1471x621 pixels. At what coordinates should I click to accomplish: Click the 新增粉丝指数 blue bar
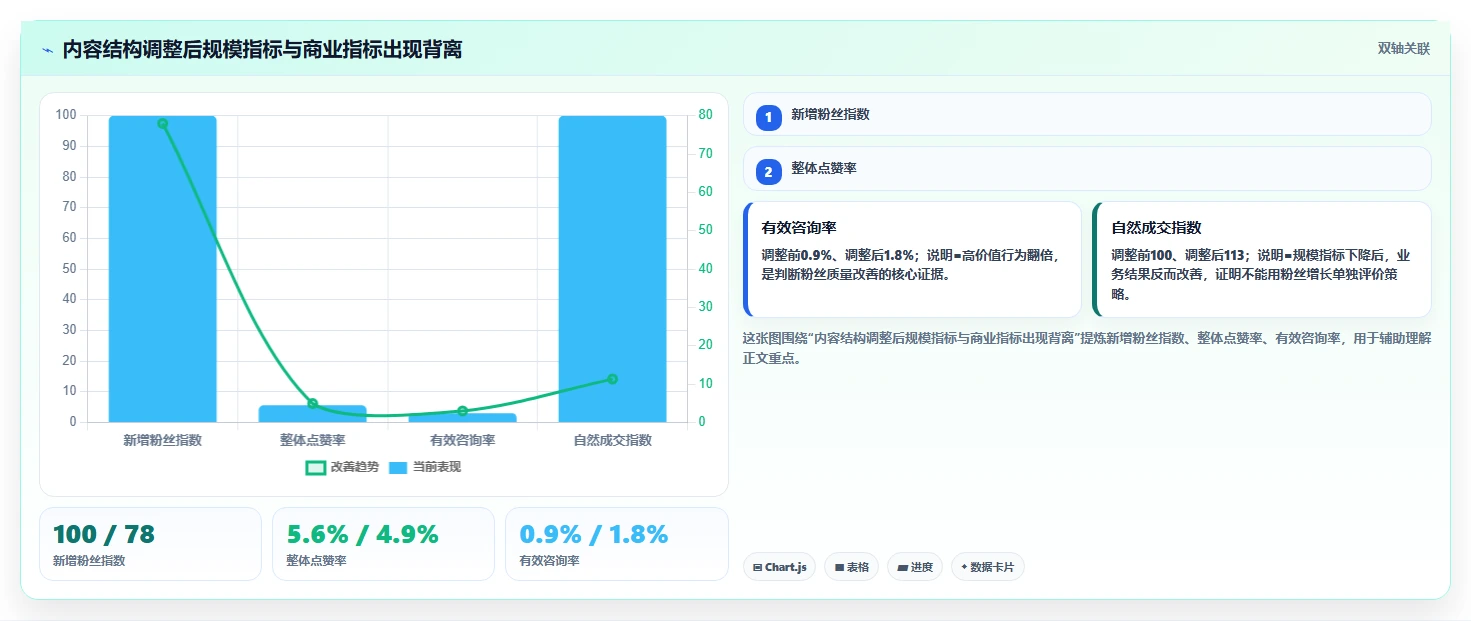tap(163, 269)
